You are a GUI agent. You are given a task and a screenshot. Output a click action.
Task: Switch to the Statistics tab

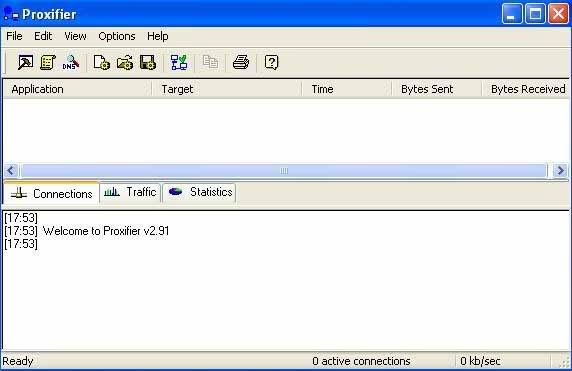pyautogui.click(x=200, y=192)
